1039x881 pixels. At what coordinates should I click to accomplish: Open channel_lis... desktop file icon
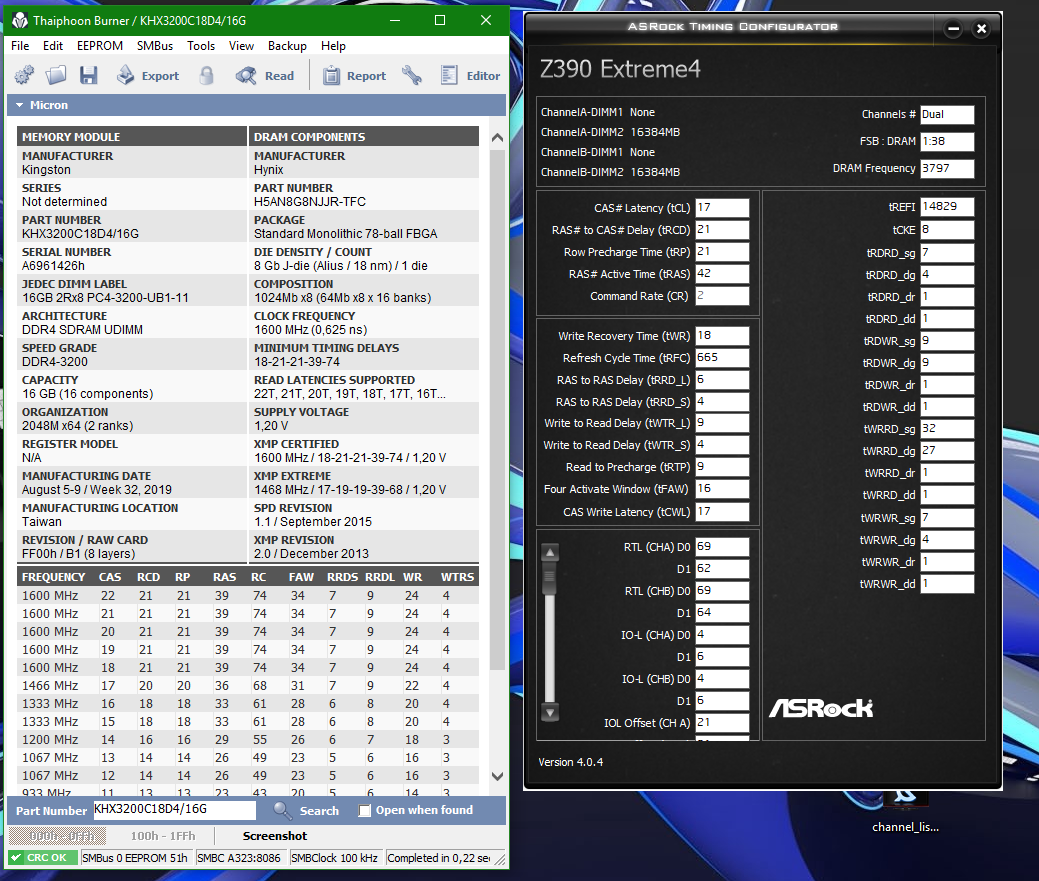point(905,811)
